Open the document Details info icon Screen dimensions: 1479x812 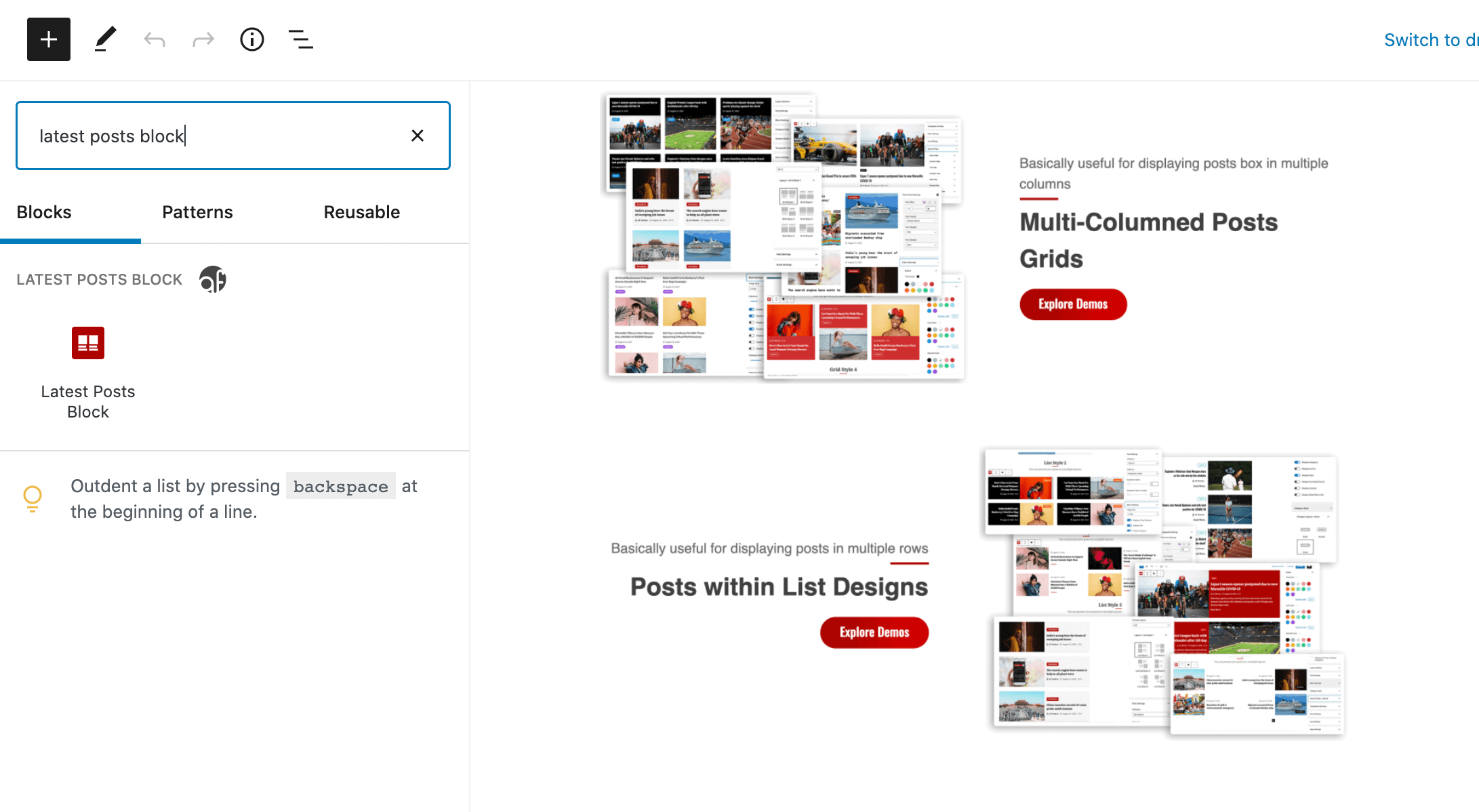pyautogui.click(x=252, y=39)
